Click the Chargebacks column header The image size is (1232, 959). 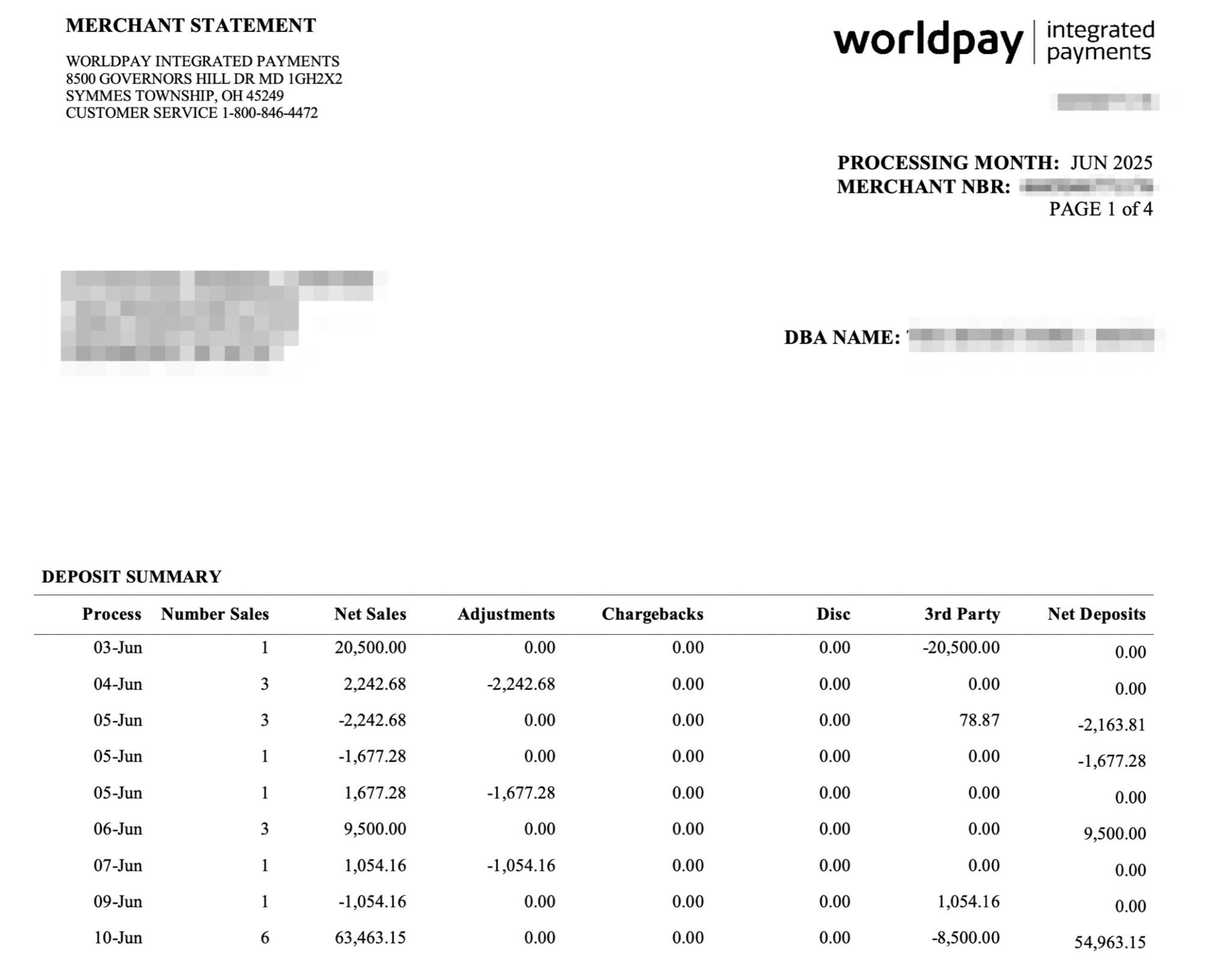653,614
